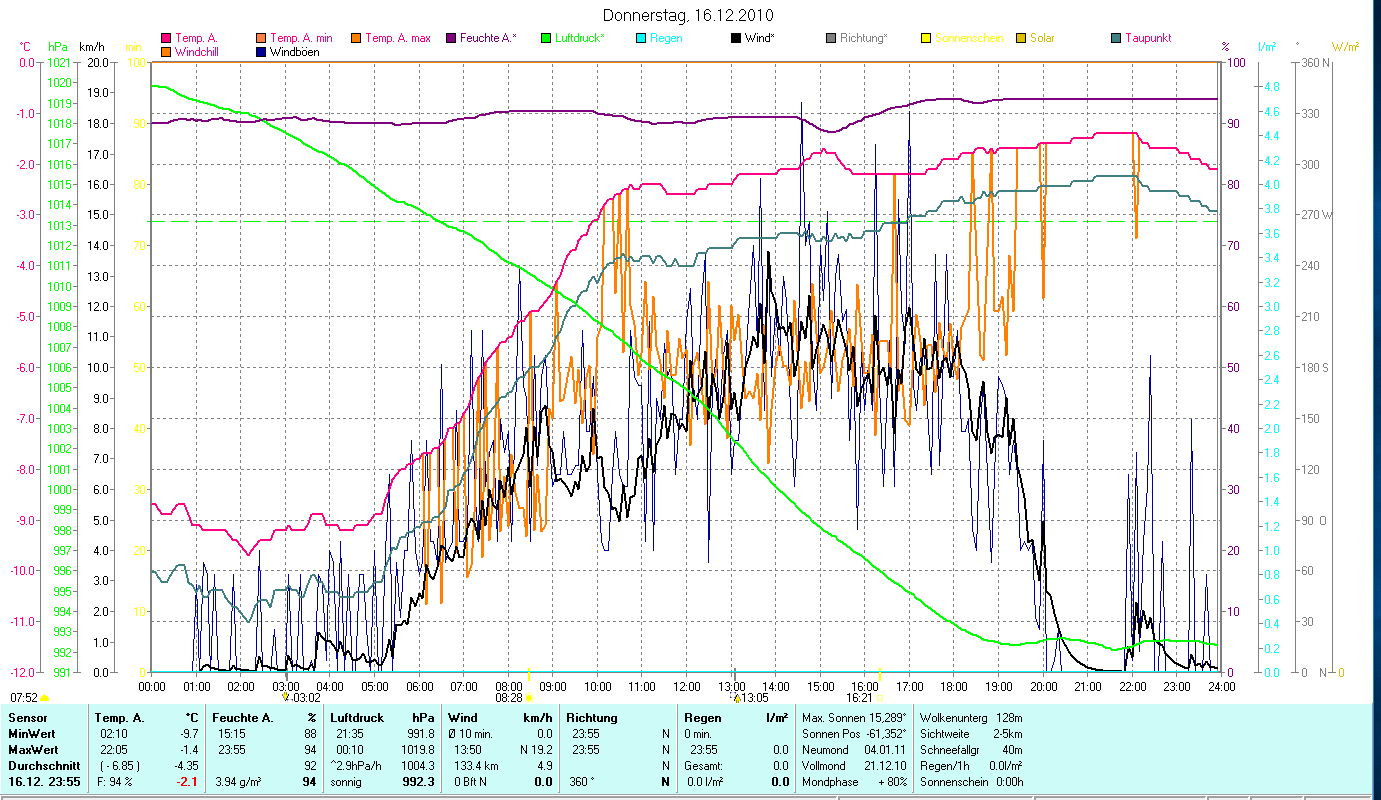
Task: Toggle the Temp. A. max series label
Action: [397, 39]
